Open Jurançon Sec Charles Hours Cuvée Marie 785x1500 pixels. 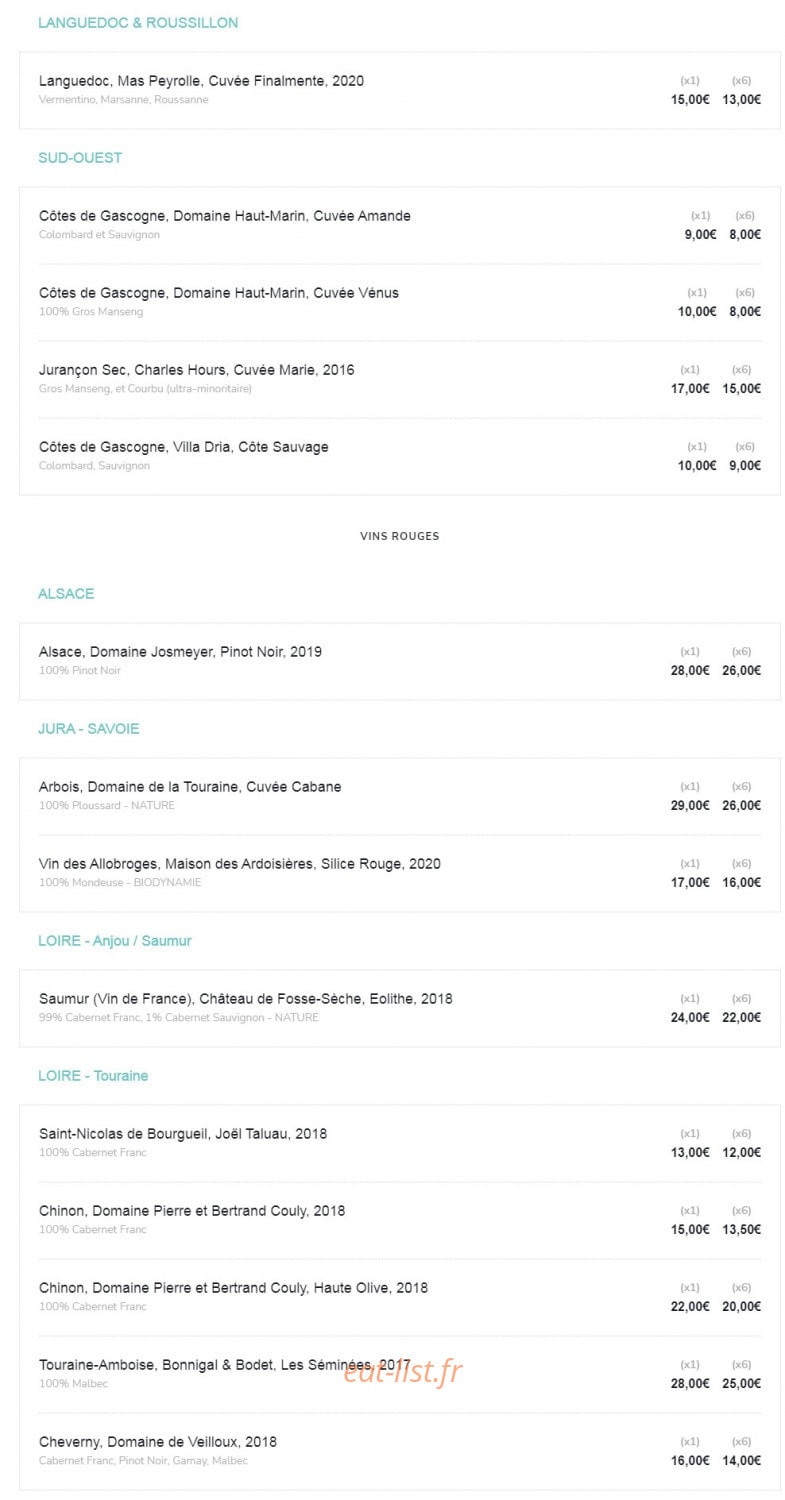point(197,370)
